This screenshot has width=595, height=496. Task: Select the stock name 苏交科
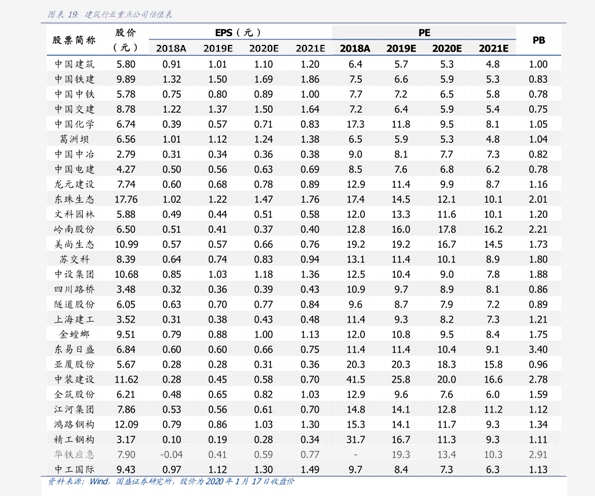coord(74,259)
